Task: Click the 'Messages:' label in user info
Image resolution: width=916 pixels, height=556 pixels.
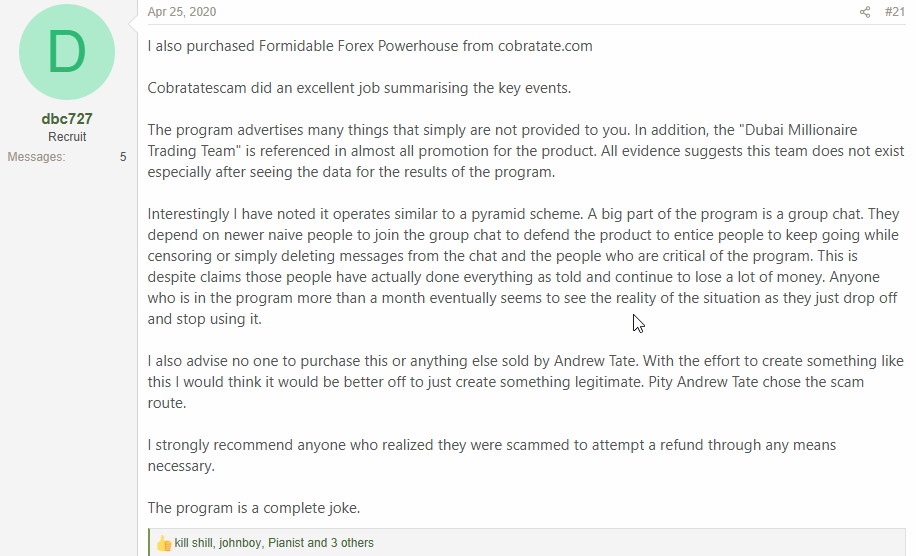Action: 36,157
